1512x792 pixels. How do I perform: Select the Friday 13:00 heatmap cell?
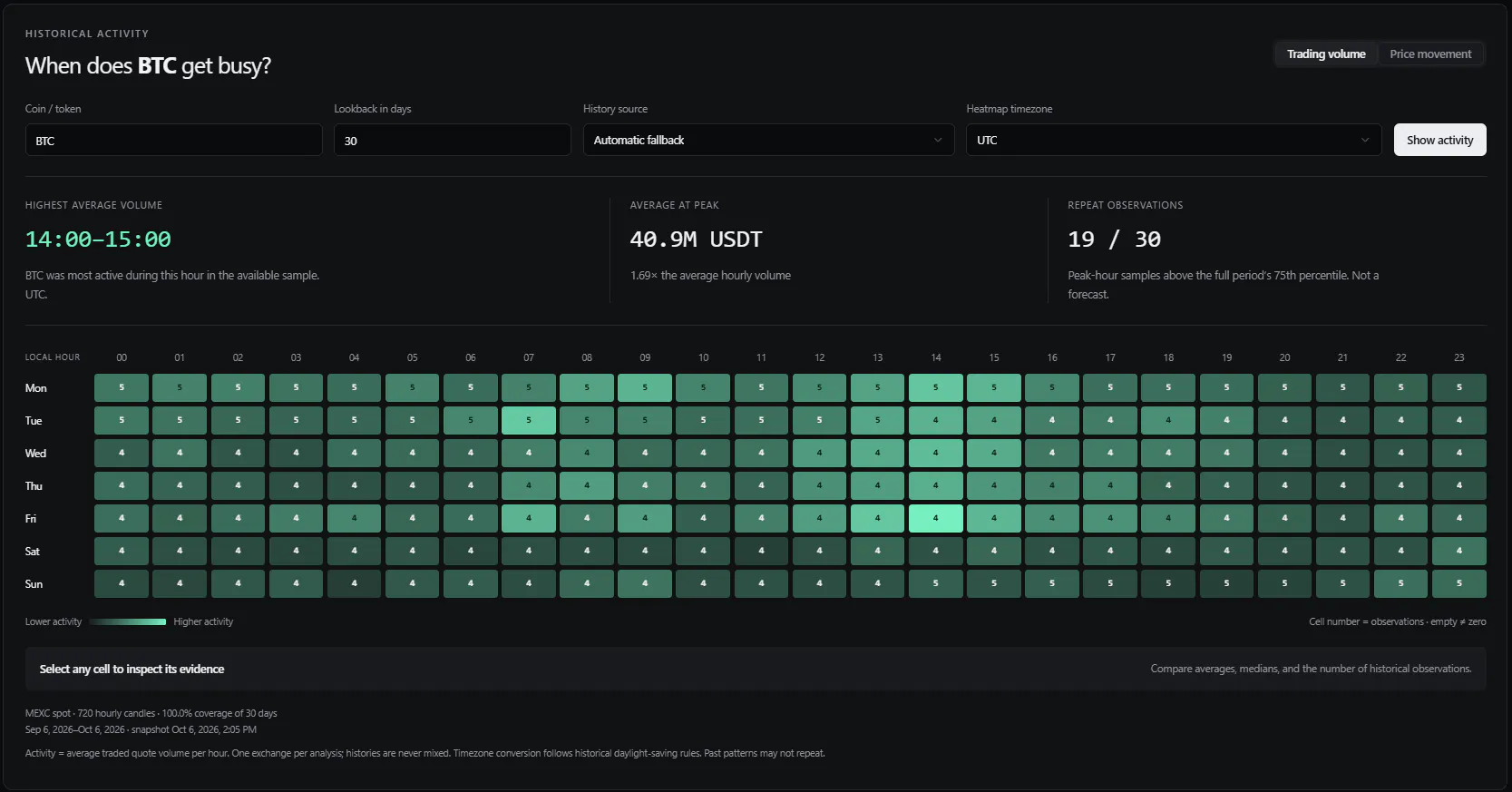[877, 518]
